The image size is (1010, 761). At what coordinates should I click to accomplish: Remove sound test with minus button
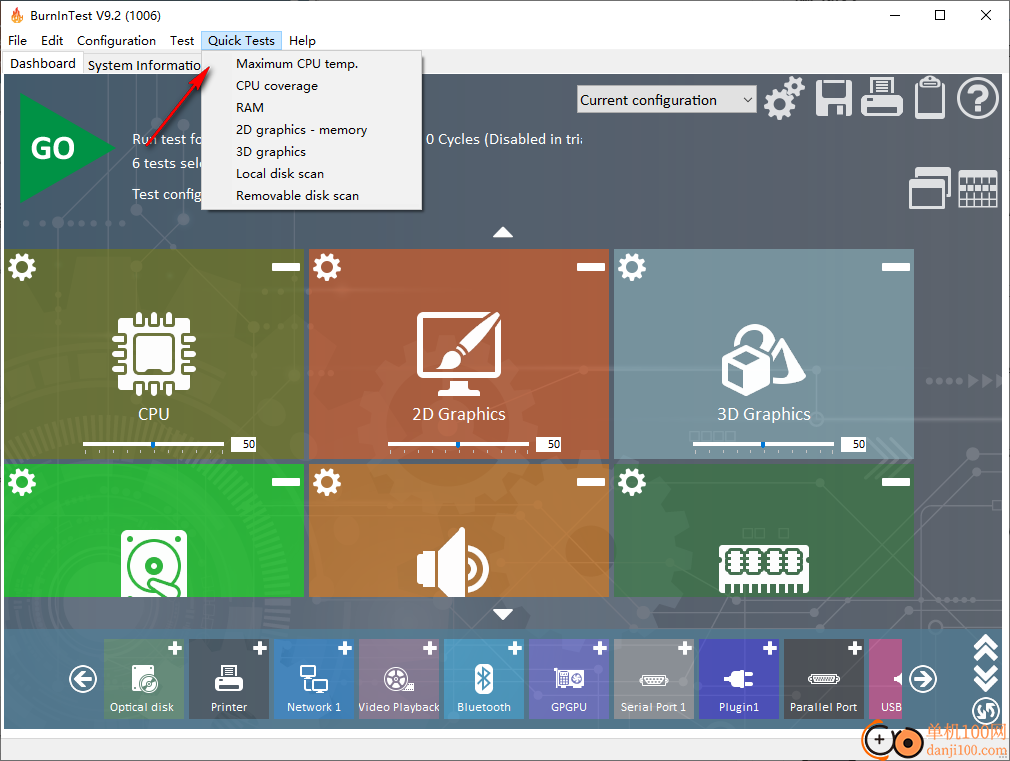[591, 482]
